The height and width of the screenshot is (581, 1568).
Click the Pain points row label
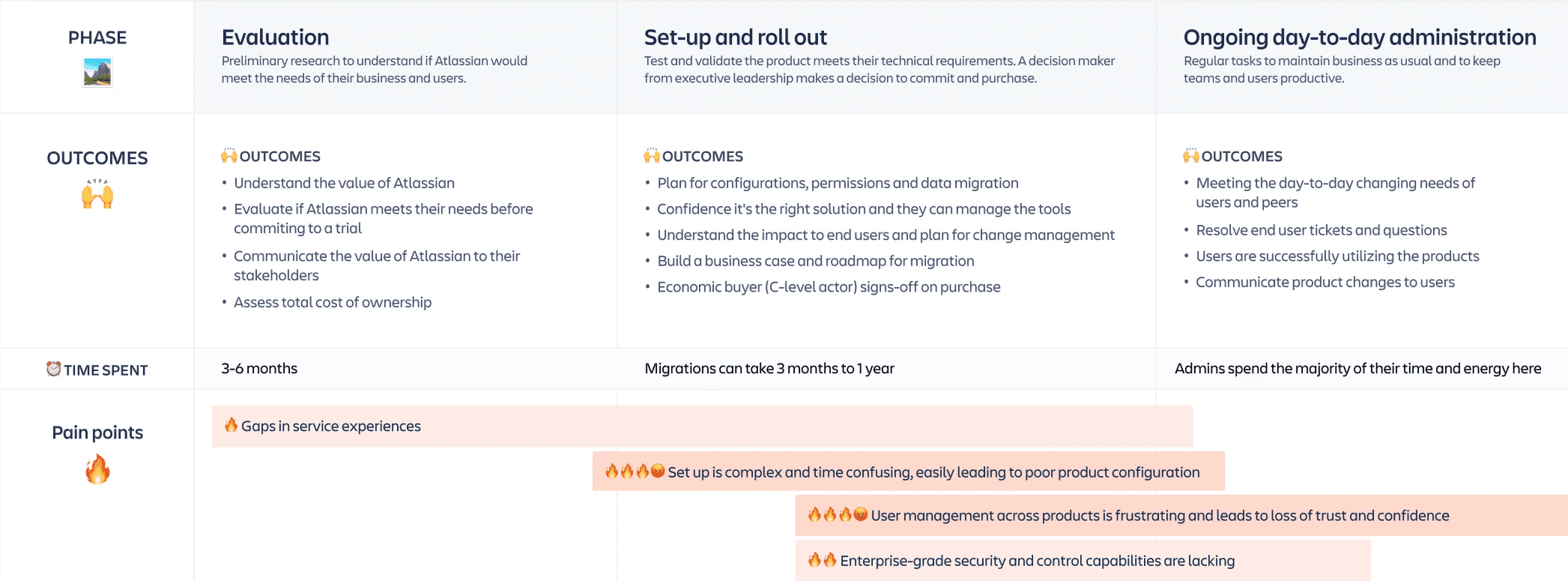pos(97,433)
